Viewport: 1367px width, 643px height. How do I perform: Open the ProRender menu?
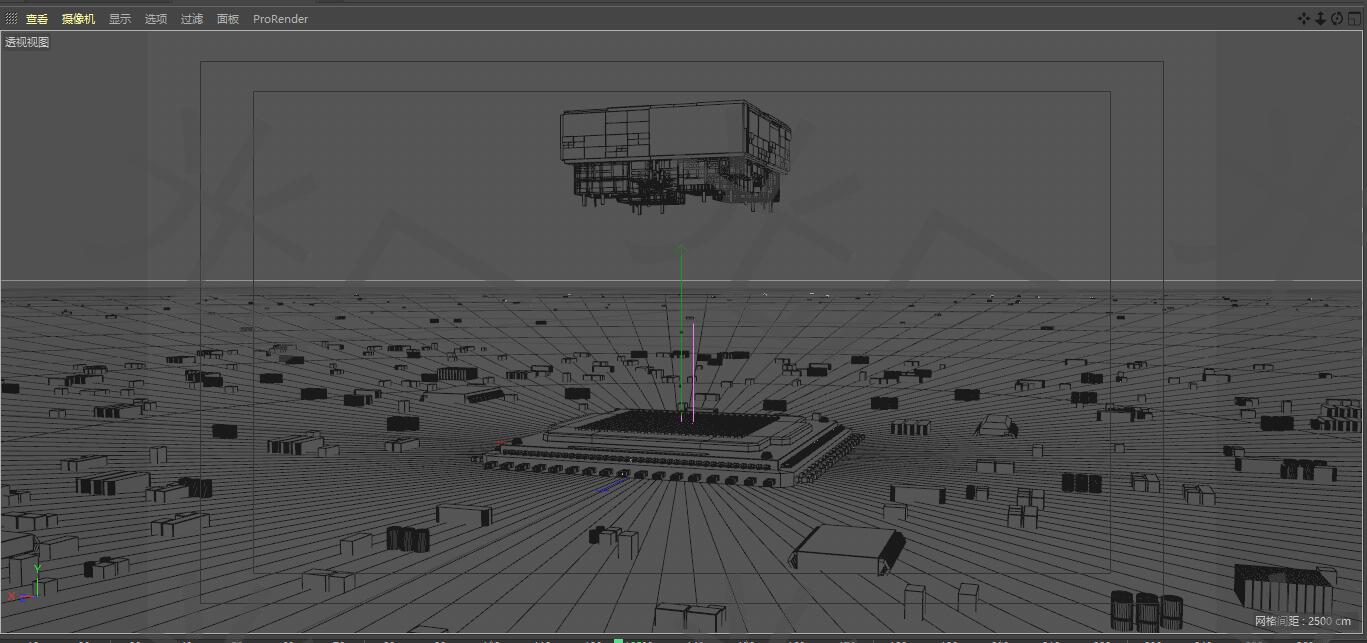click(x=280, y=18)
